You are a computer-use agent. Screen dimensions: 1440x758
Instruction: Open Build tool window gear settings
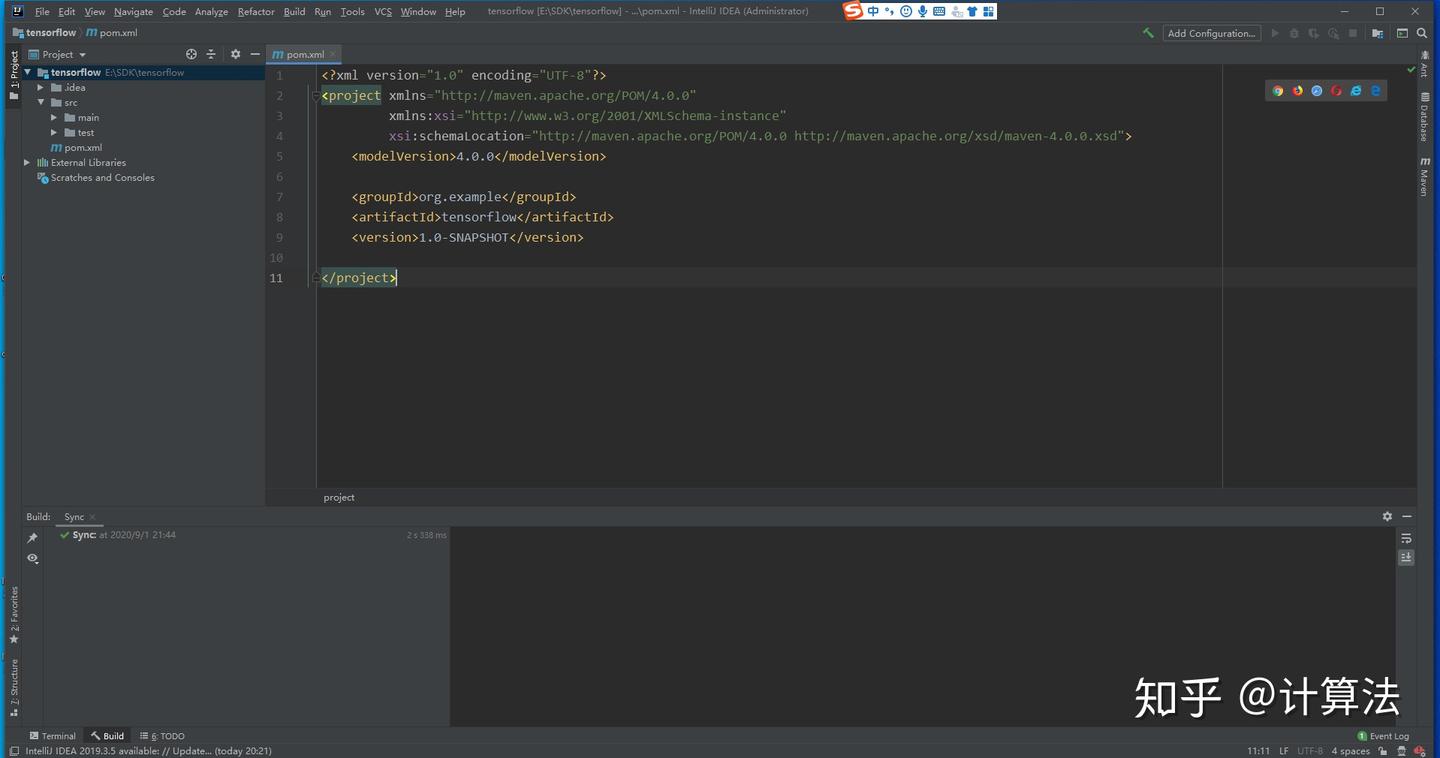pos(1387,516)
